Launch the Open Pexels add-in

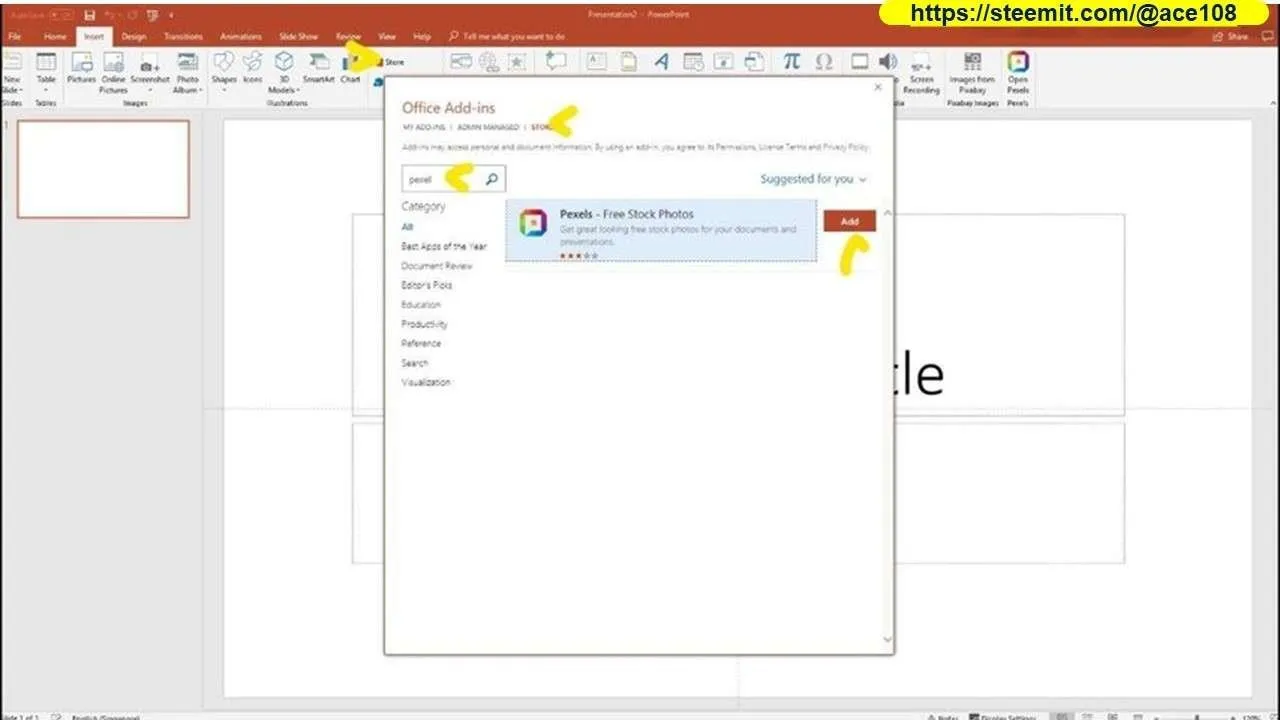coord(1018,72)
